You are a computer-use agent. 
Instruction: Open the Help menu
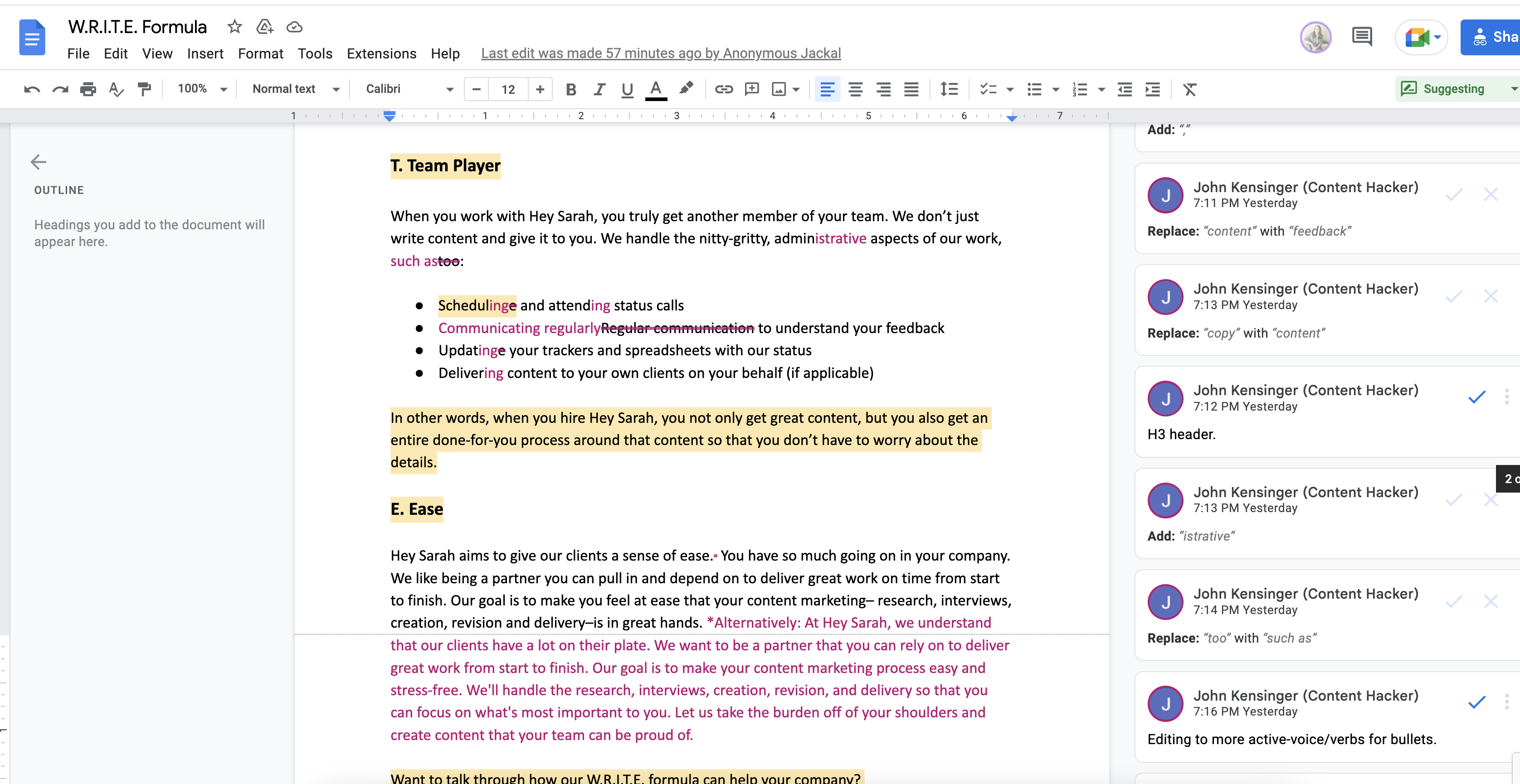pyautogui.click(x=445, y=53)
